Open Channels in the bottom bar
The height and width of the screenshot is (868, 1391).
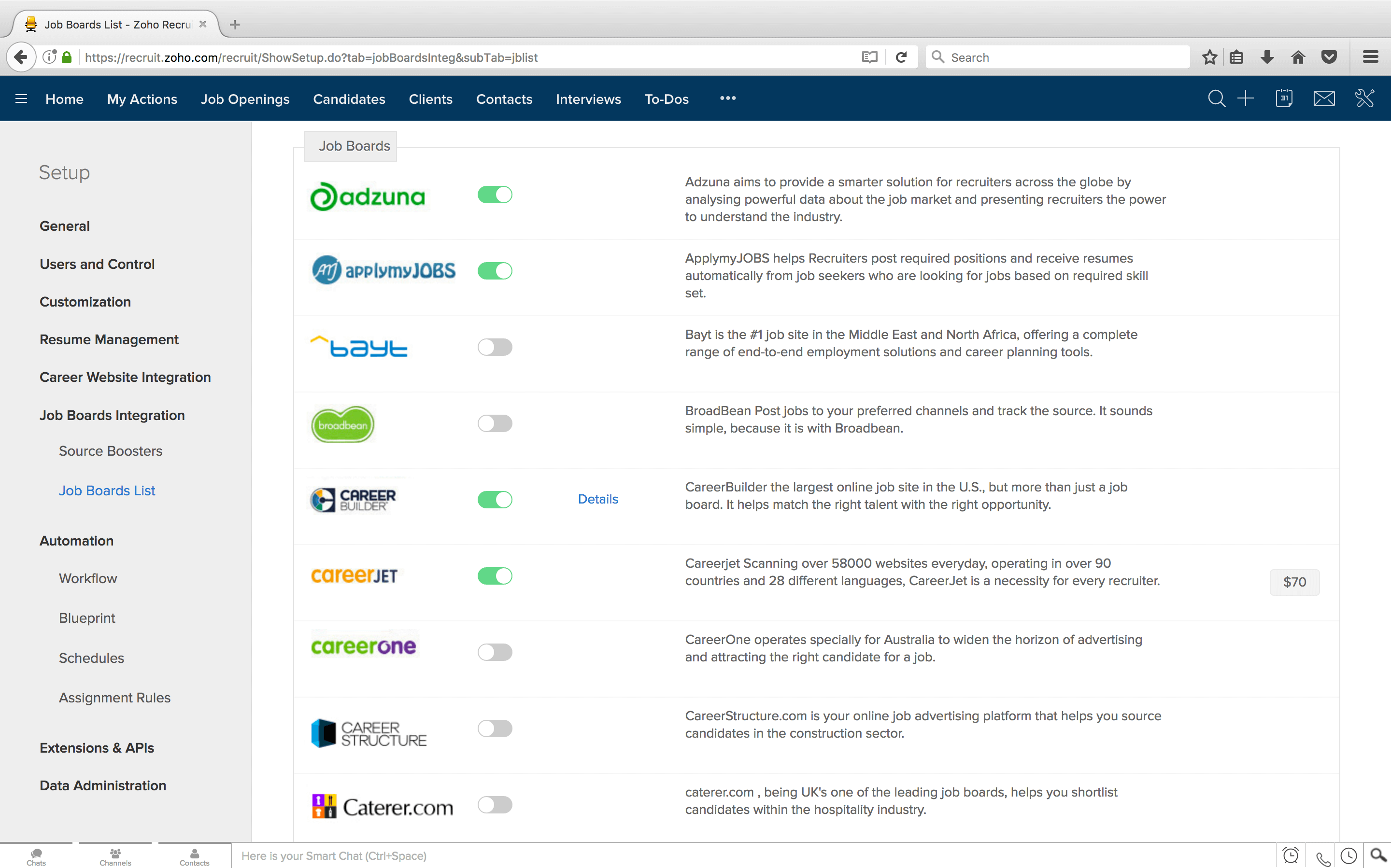115,856
